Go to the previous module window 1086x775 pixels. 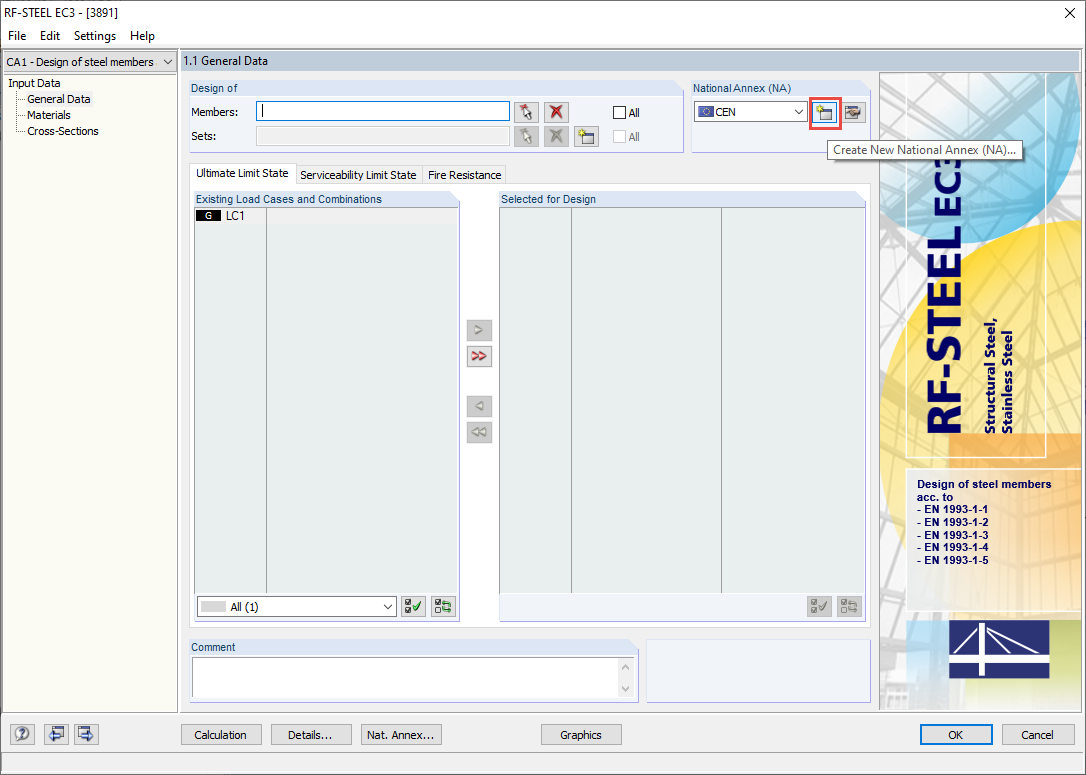(55, 734)
